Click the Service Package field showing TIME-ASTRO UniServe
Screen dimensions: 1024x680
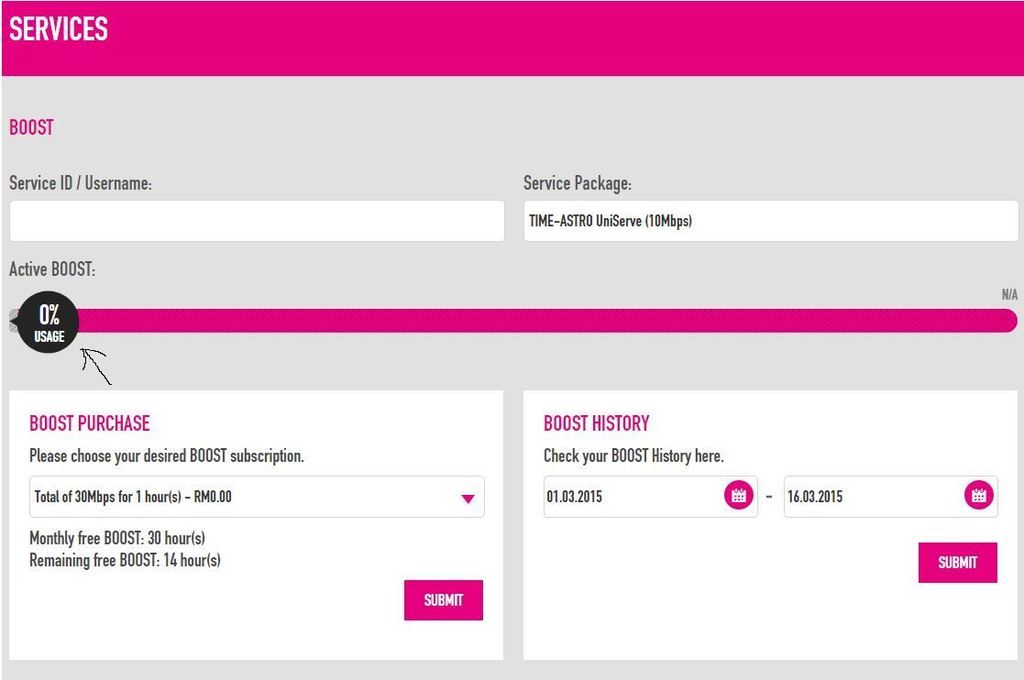pos(770,221)
